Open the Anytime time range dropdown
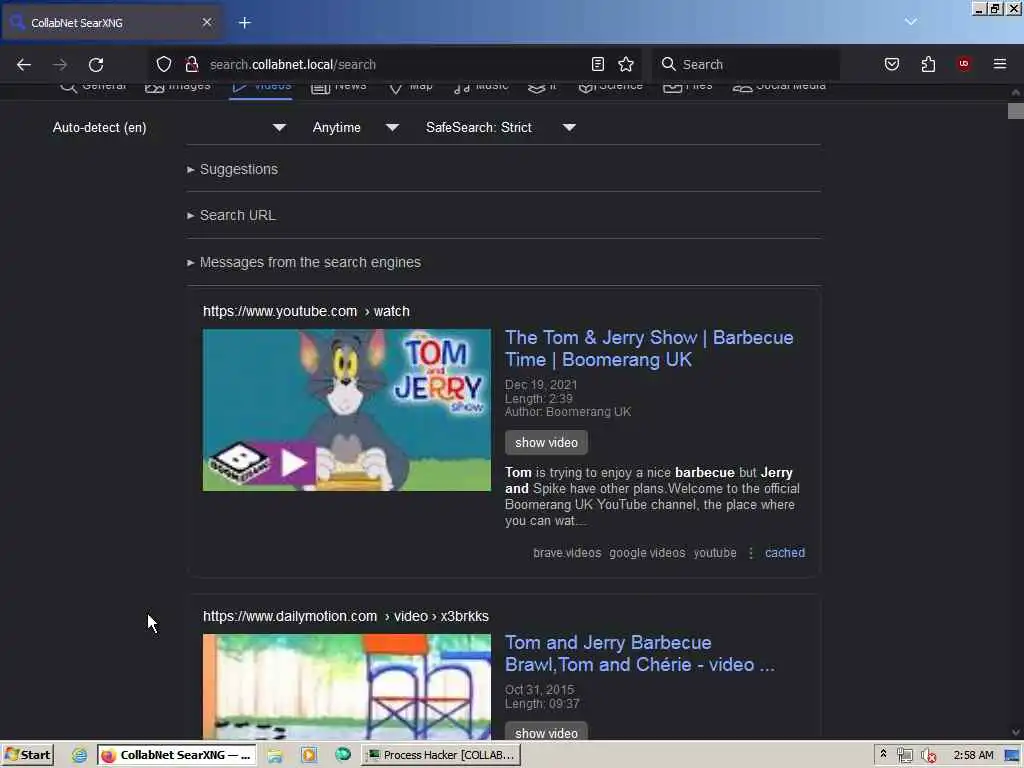 pyautogui.click(x=356, y=127)
